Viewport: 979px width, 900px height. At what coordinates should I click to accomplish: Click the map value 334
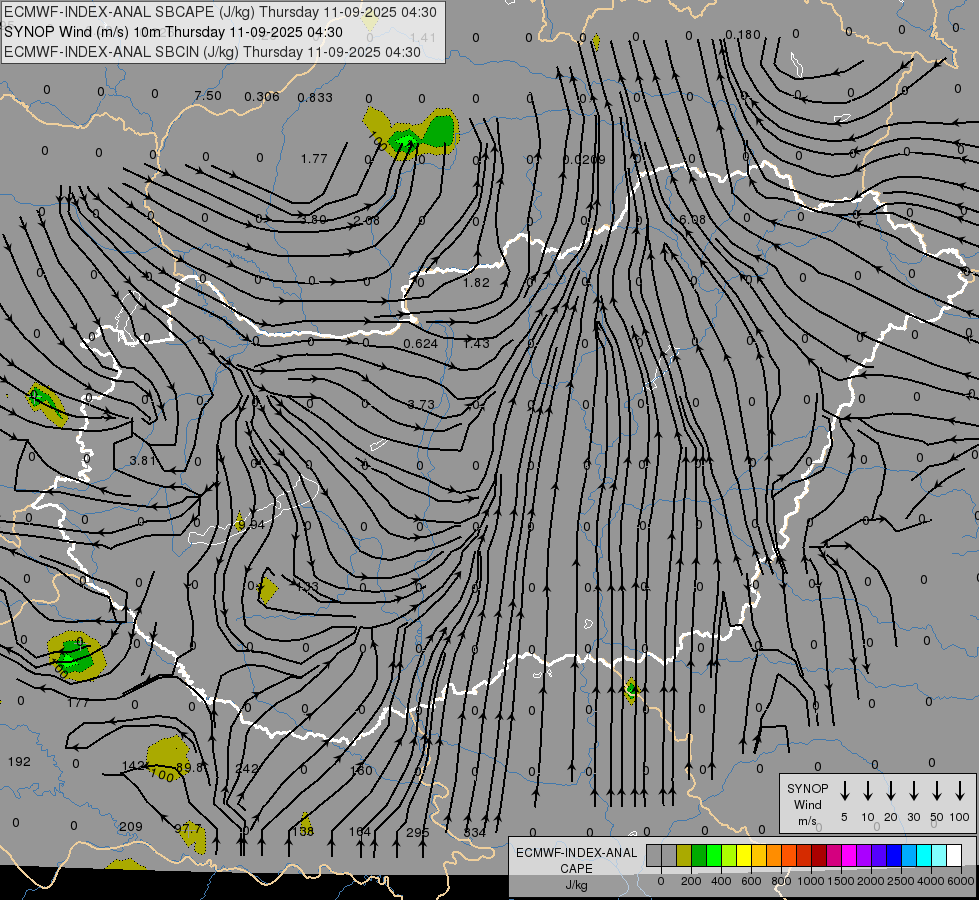click(x=475, y=832)
